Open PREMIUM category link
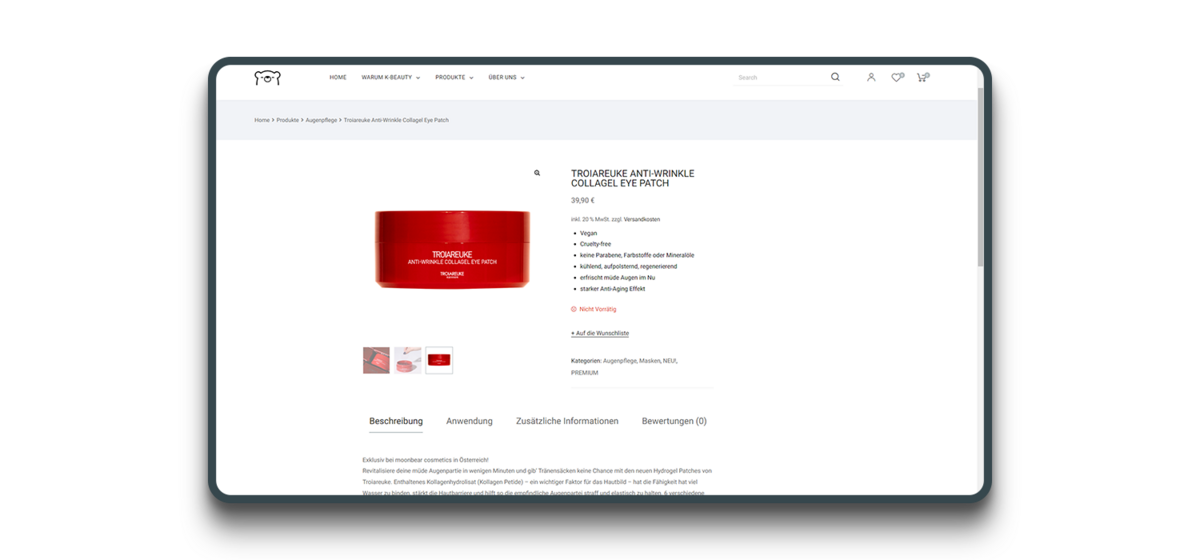Image resolution: width=1200 pixels, height=560 pixels. coord(585,372)
